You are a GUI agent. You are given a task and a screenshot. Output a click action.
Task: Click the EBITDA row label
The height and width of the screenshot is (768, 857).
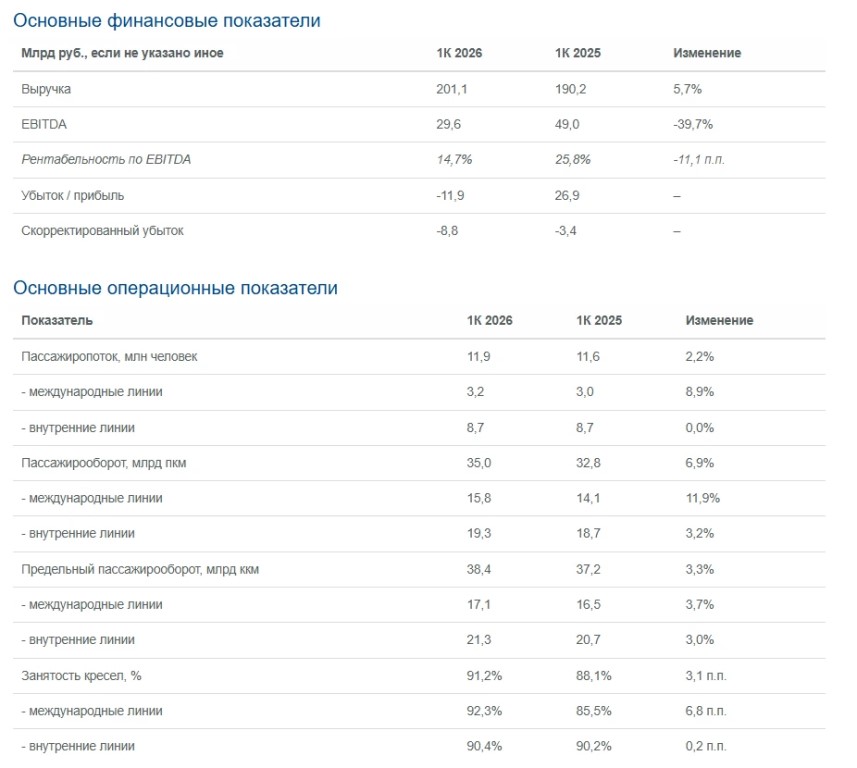coord(44,125)
